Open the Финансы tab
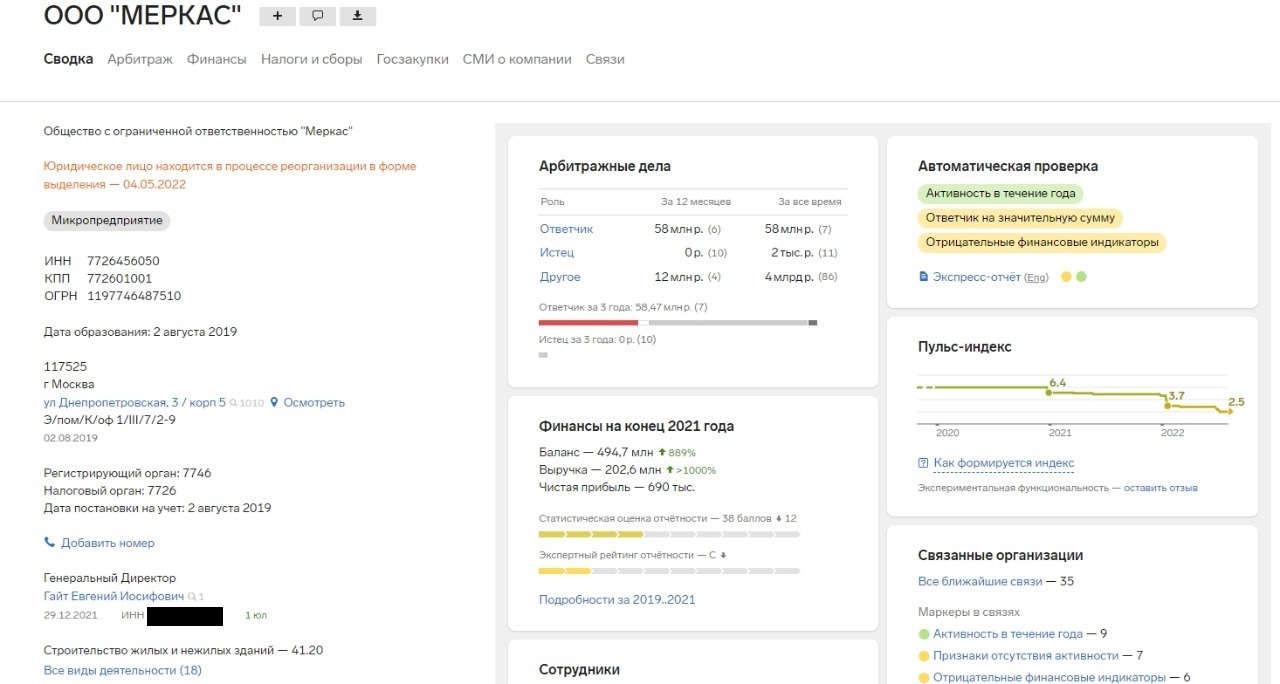The width and height of the screenshot is (1280, 684). pyautogui.click(x=217, y=59)
